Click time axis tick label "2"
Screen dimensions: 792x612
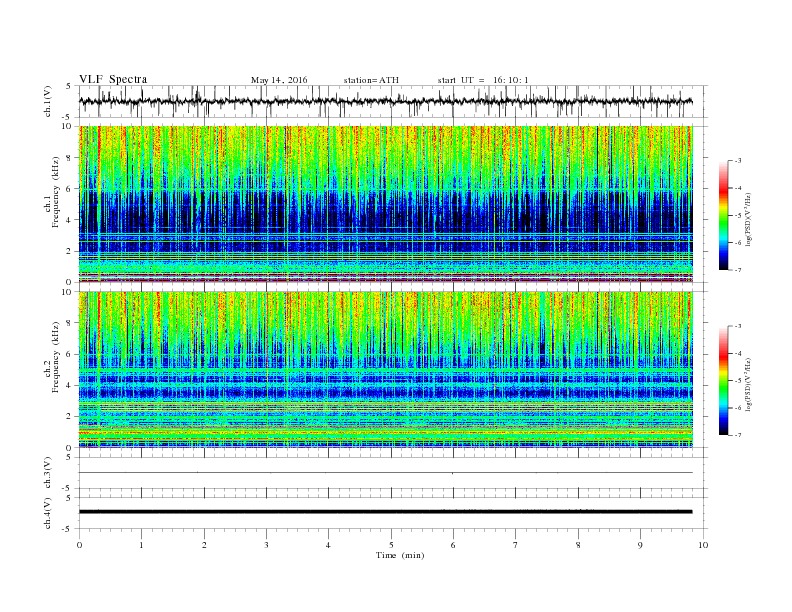click(x=204, y=545)
